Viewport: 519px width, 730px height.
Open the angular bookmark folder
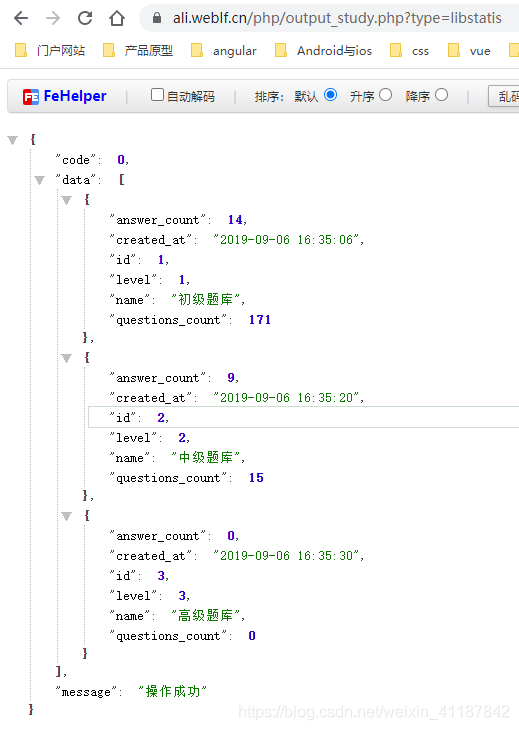(224, 50)
